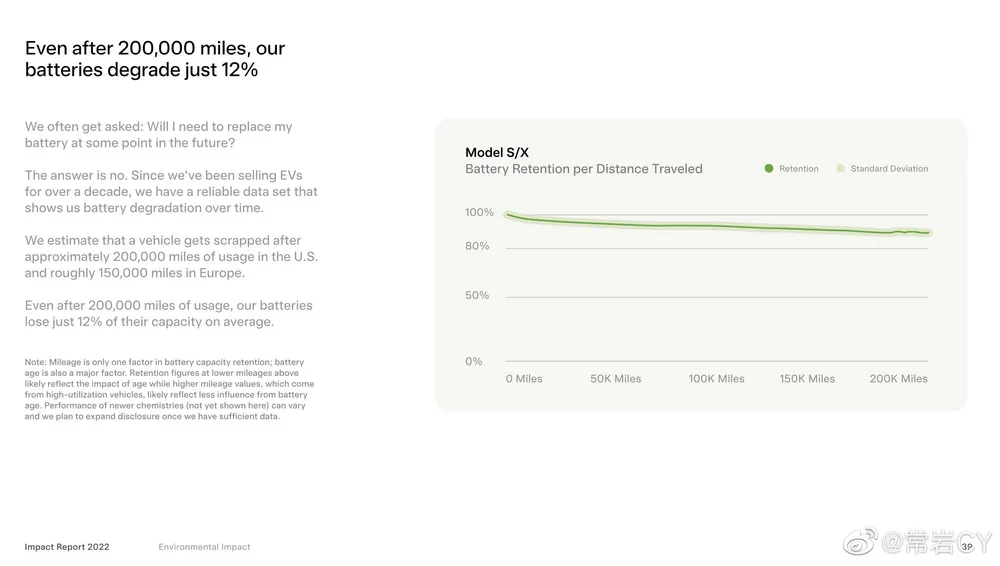Image resolution: width=1000 pixels, height=566 pixels.
Task: Click the 0 Miles x-axis label
Action: [524, 379]
